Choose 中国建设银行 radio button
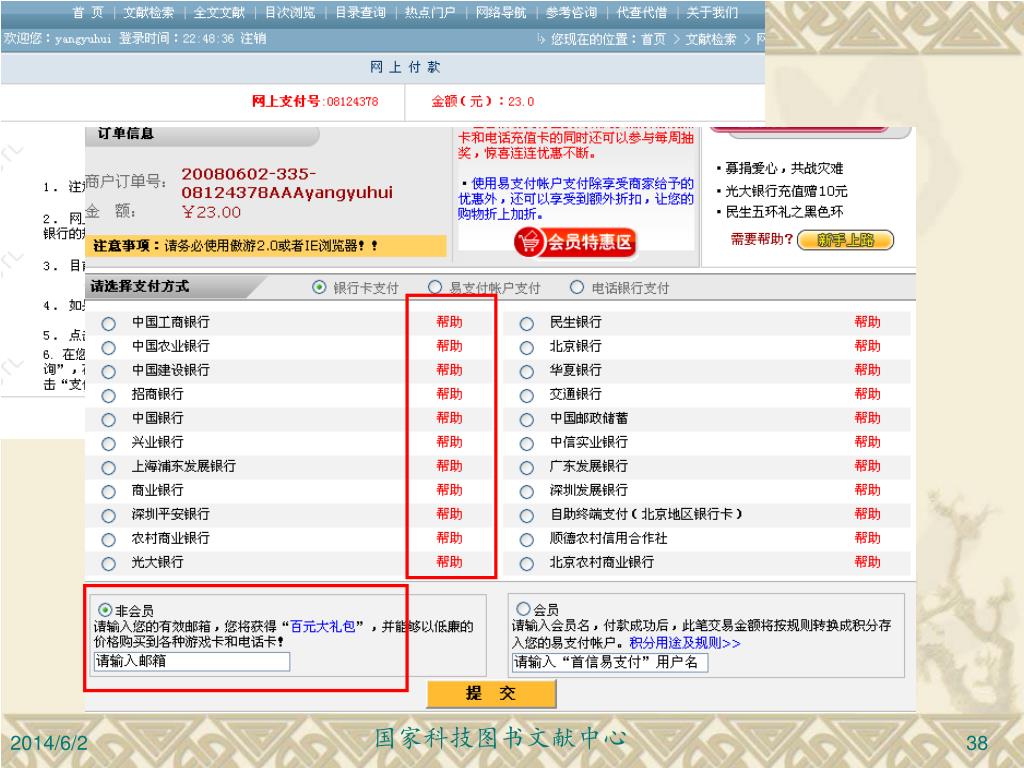Viewport: 1024px width, 768px height. tap(108, 372)
